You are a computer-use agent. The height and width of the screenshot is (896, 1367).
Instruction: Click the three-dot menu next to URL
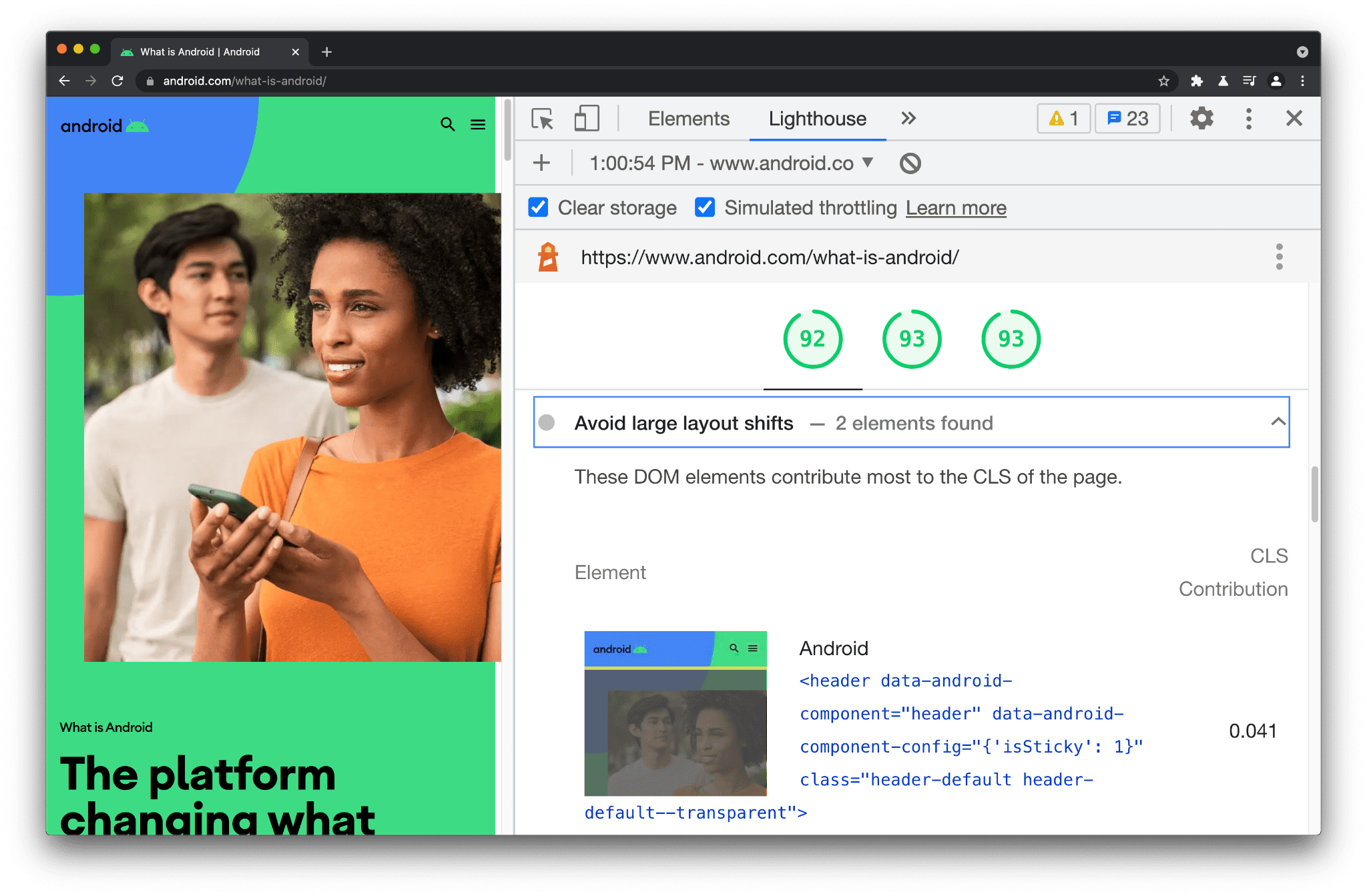click(1279, 258)
